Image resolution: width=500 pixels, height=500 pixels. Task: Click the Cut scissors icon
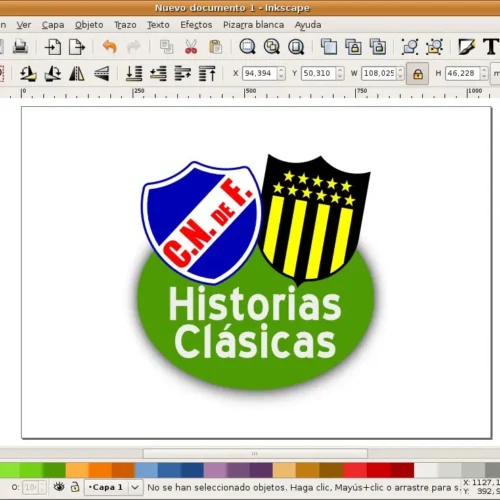[x=191, y=47]
